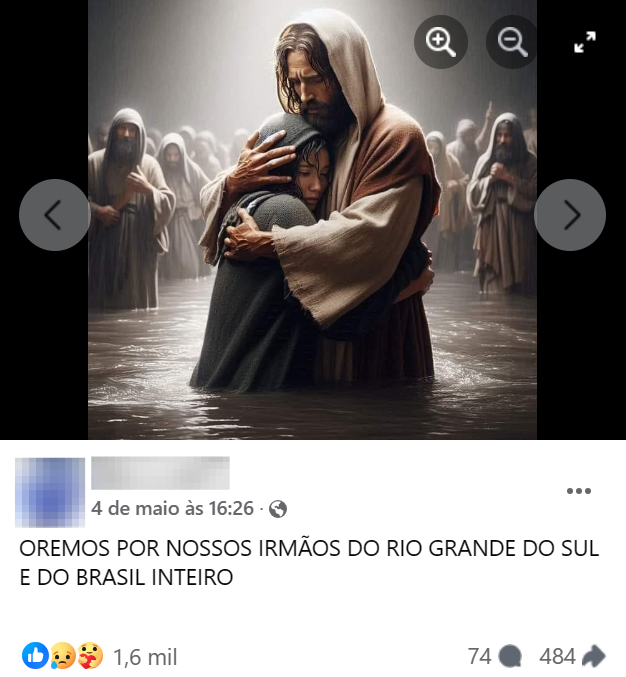626x677 pixels.
Task: Select the OREMOS POR NOSSOS IRMÃOS caption text
Action: click(x=309, y=563)
